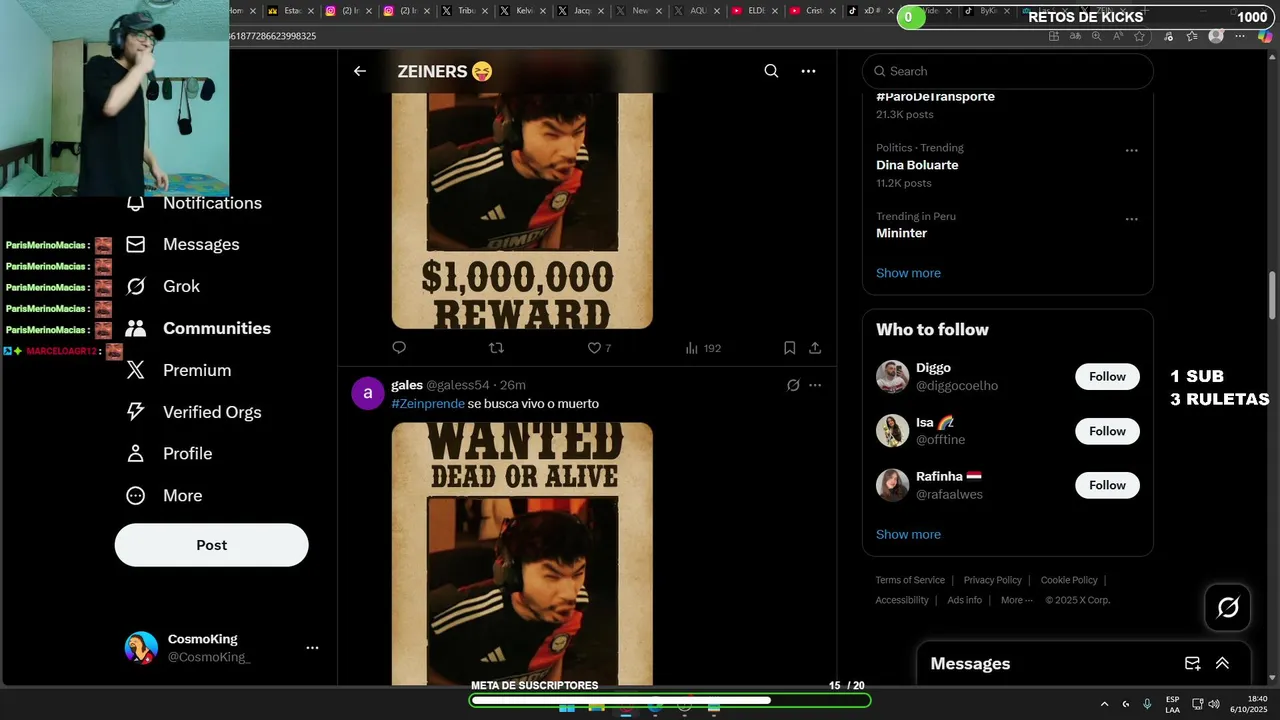The width and height of the screenshot is (1280, 720).
Task: View analytics showing 192 views
Action: click(x=703, y=348)
